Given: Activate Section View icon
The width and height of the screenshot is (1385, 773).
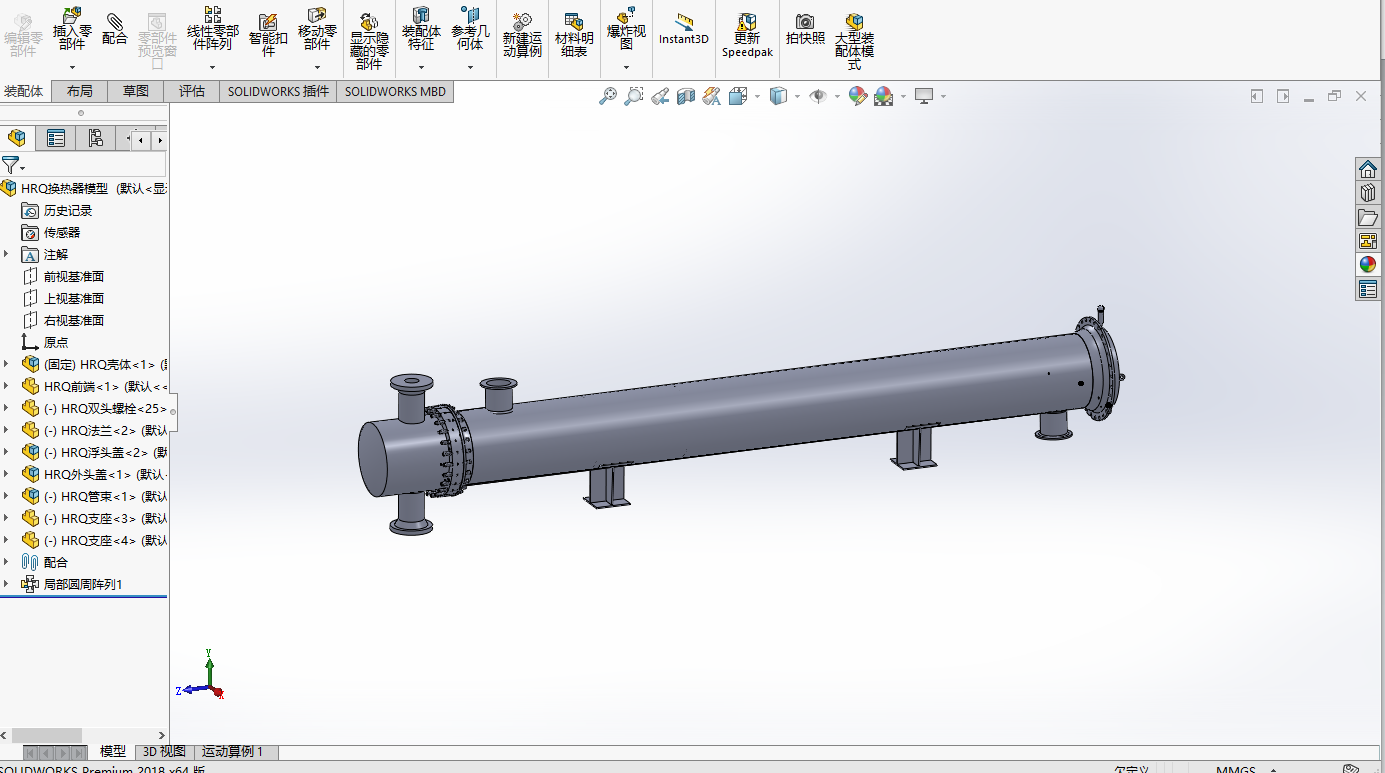Looking at the screenshot, I should coord(686,96).
